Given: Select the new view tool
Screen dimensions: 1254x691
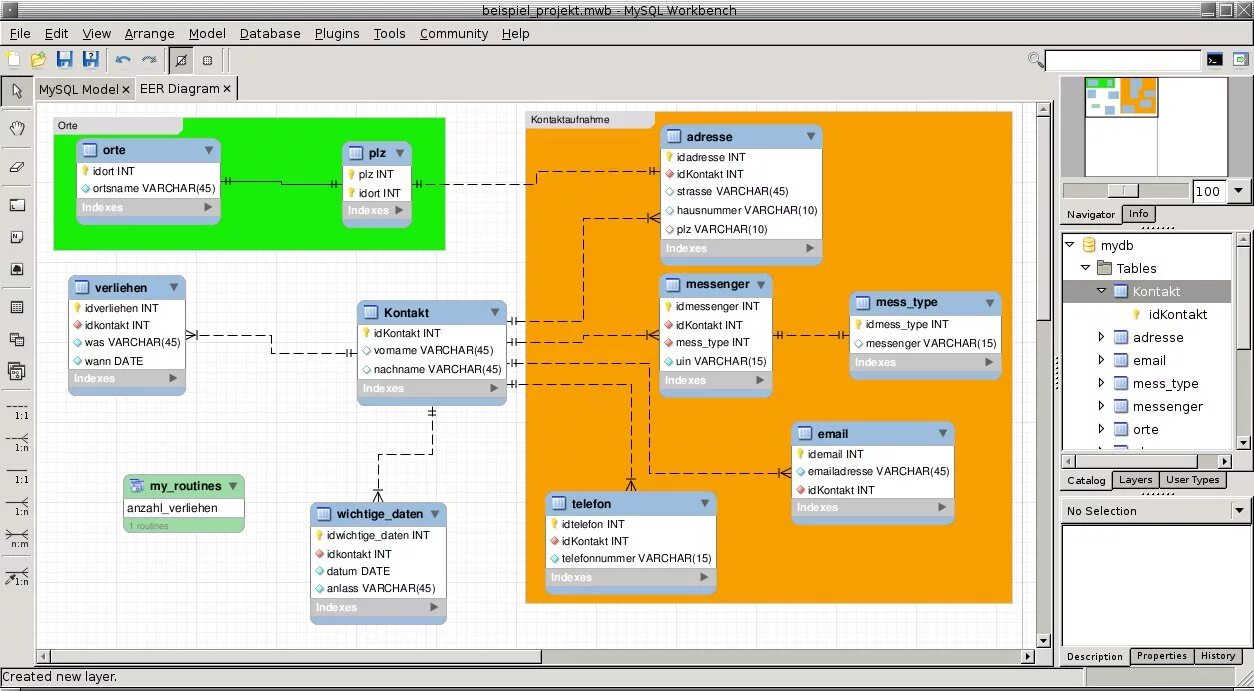Looking at the screenshot, I should (x=17, y=339).
